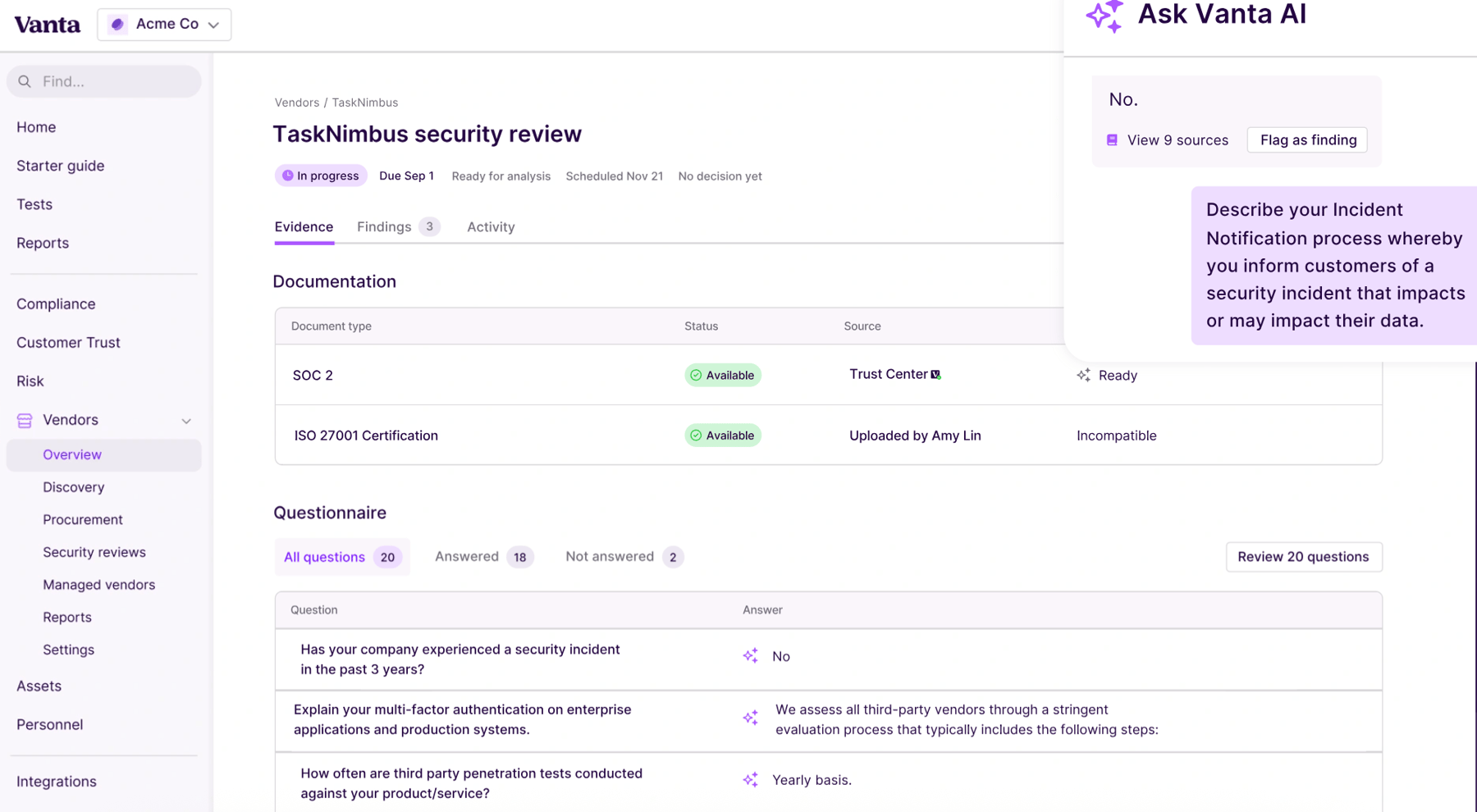Go to Tests in sidebar
The height and width of the screenshot is (812, 1477).
coord(34,204)
